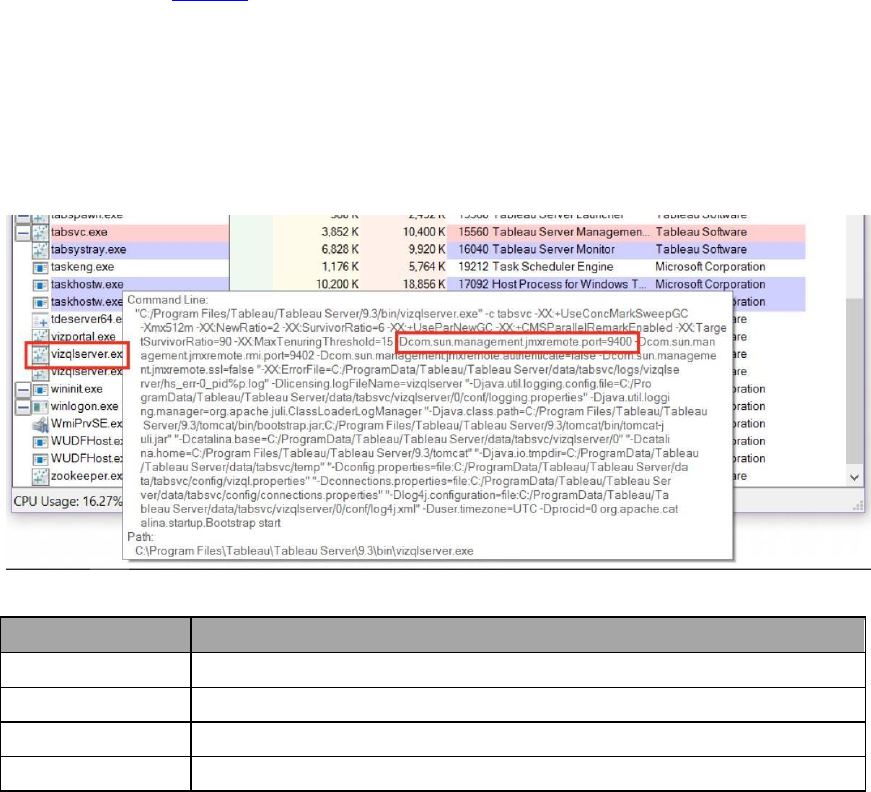Click the CPU Usage status bar entry
The image size is (871, 792).
click(x=68, y=502)
